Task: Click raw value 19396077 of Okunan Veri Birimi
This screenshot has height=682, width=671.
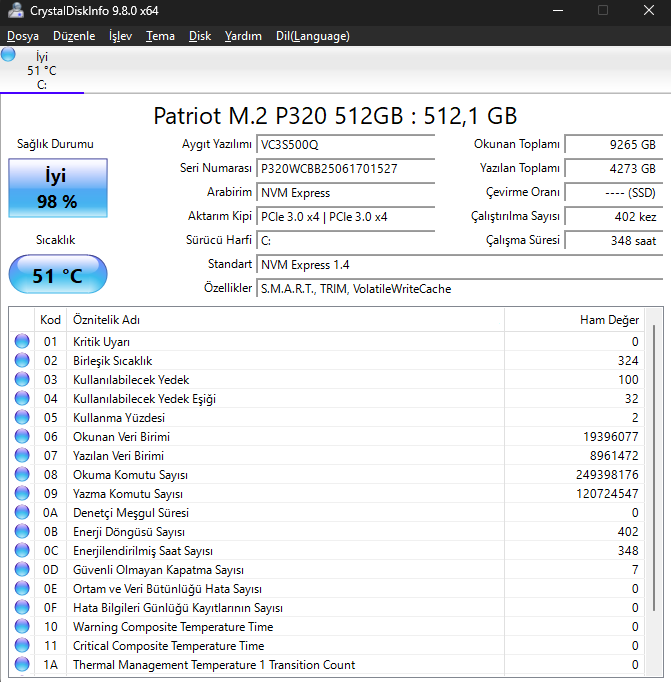Action: 611,437
